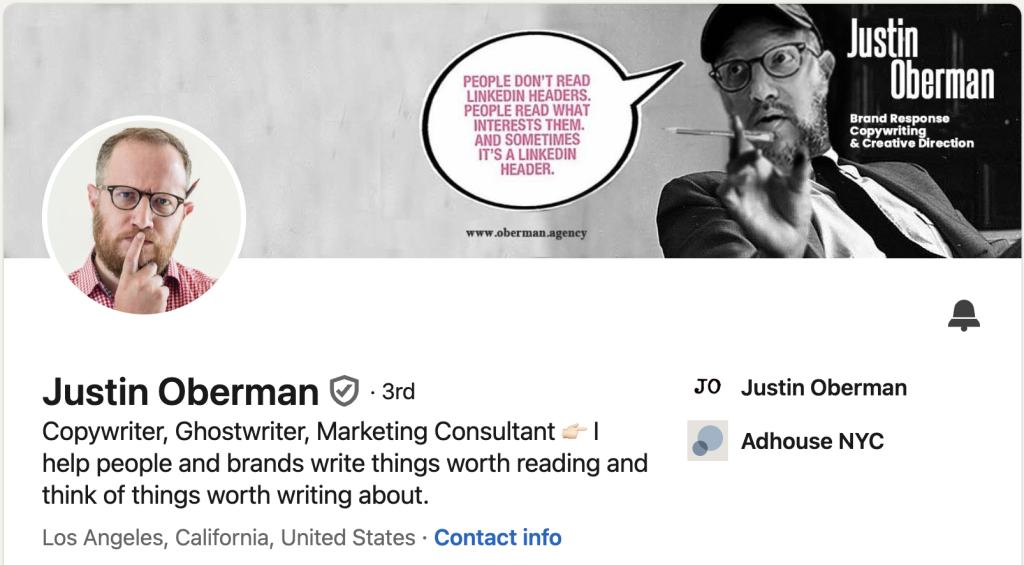The image size is (1024, 565).
Task: Click the Adhouse NYC company logo
Action: 707,441
